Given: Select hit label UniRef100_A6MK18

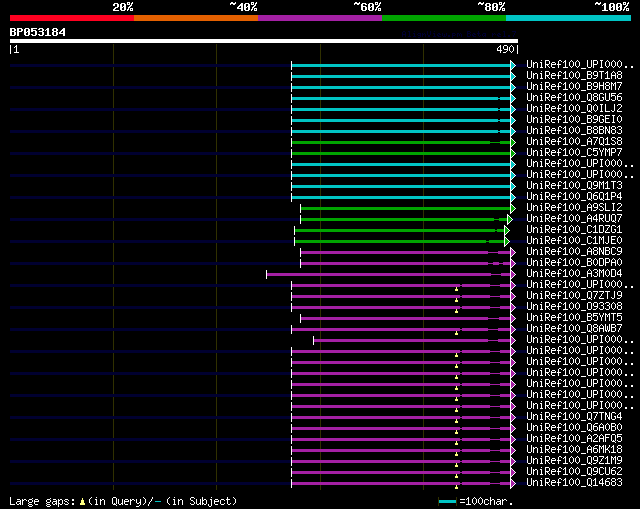Looking at the screenshot, I should (574, 450).
